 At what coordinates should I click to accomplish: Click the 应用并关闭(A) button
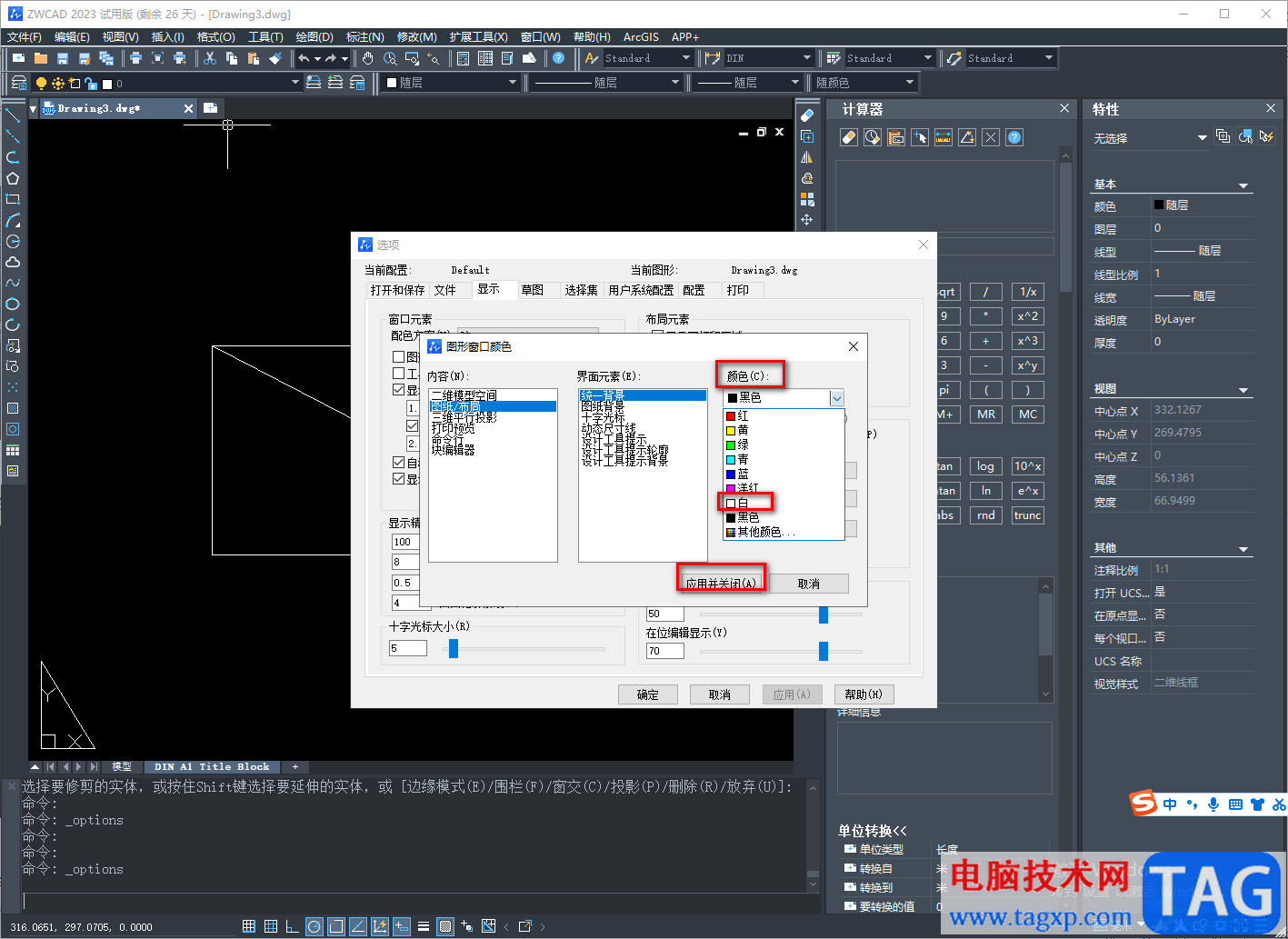(x=721, y=584)
